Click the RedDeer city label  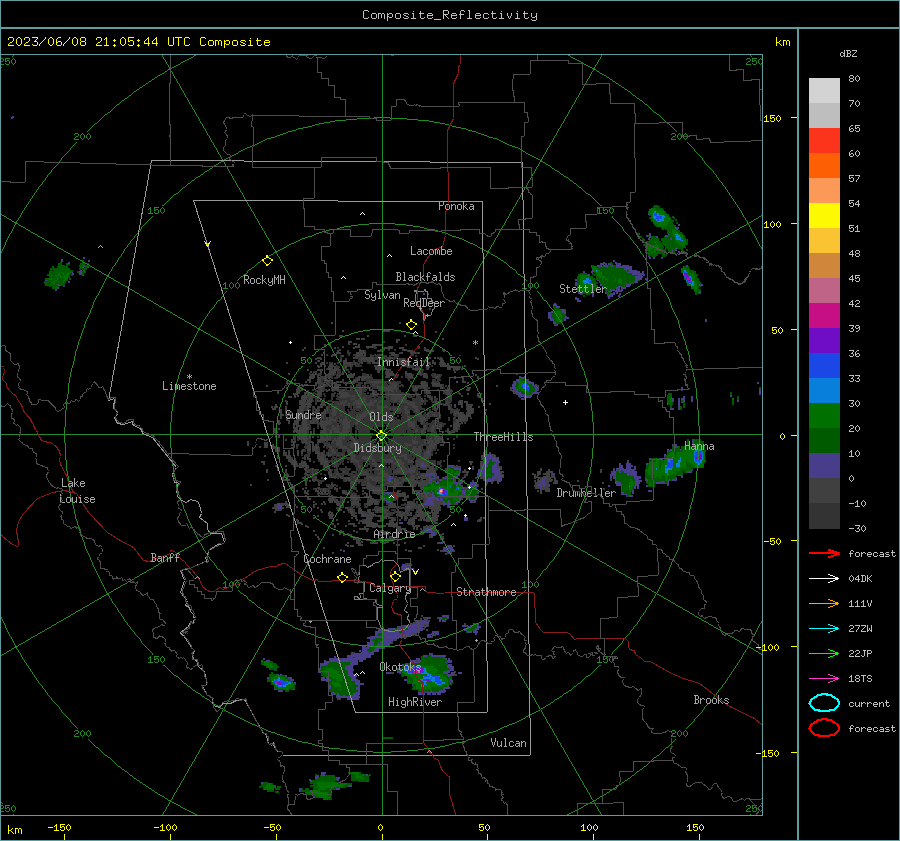click(424, 303)
